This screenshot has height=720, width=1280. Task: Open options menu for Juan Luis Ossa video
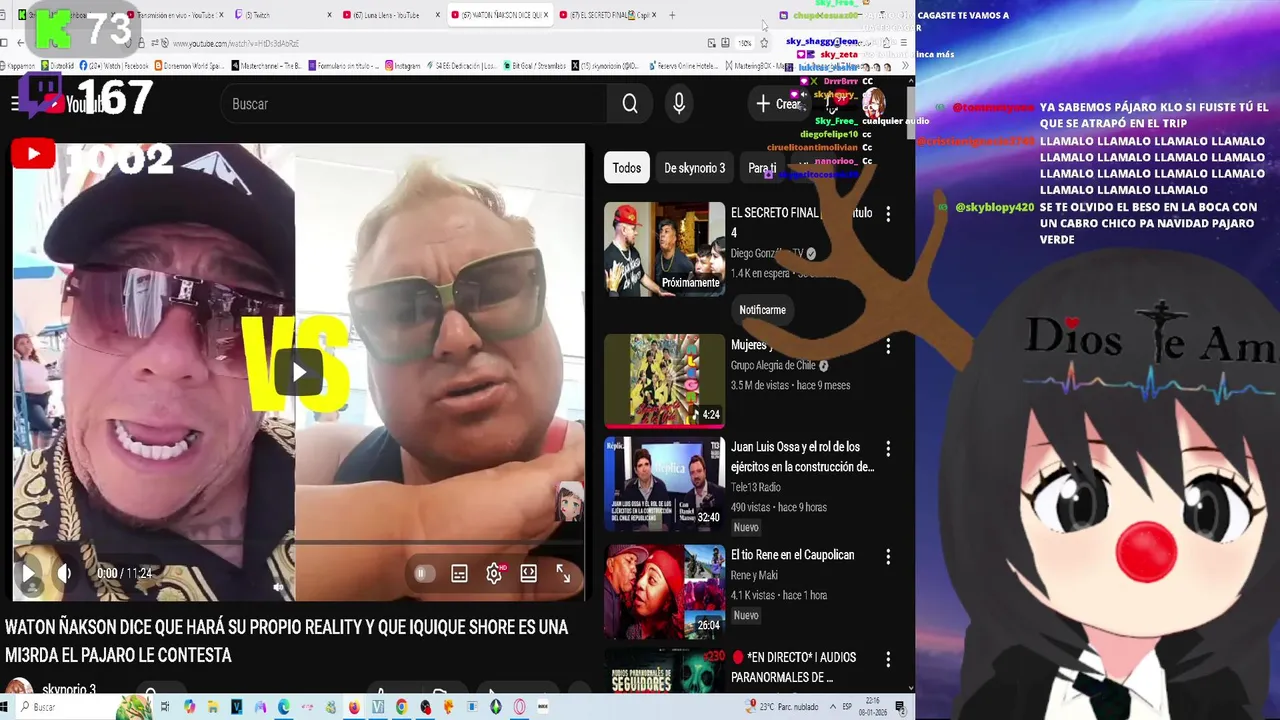(x=888, y=448)
